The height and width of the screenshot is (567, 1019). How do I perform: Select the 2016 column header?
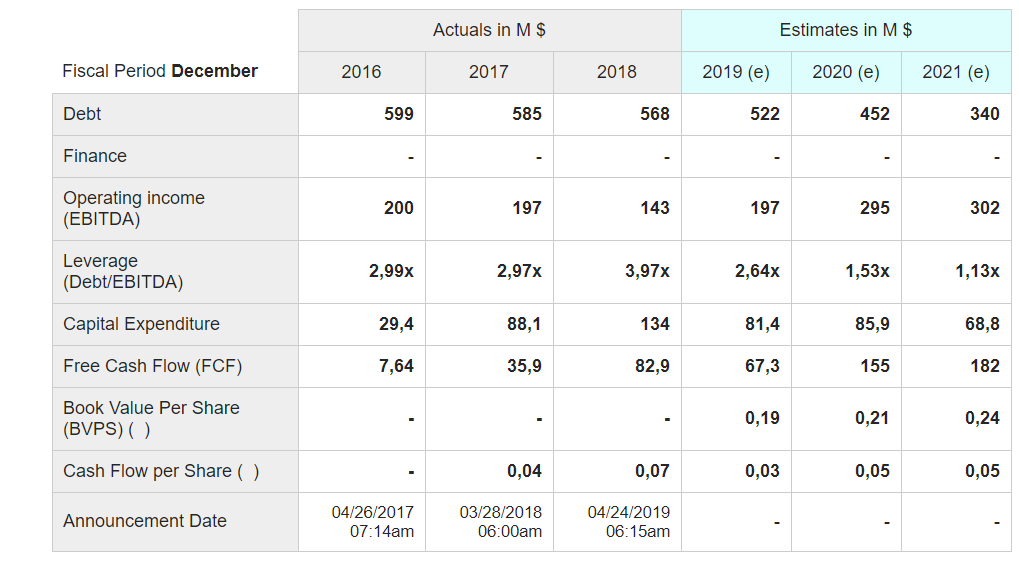(x=361, y=72)
